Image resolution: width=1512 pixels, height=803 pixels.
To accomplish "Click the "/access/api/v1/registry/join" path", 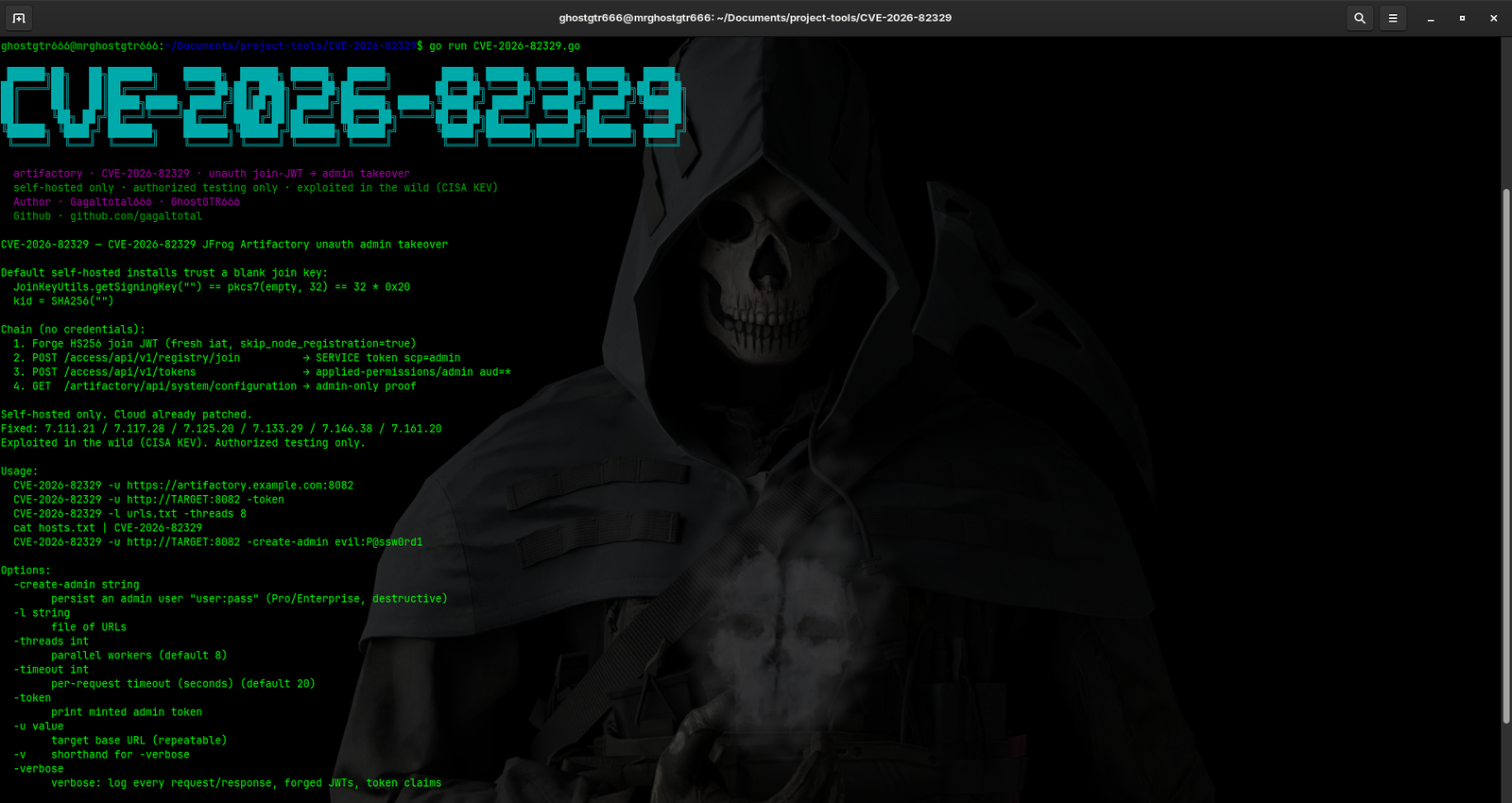I will [152, 358].
